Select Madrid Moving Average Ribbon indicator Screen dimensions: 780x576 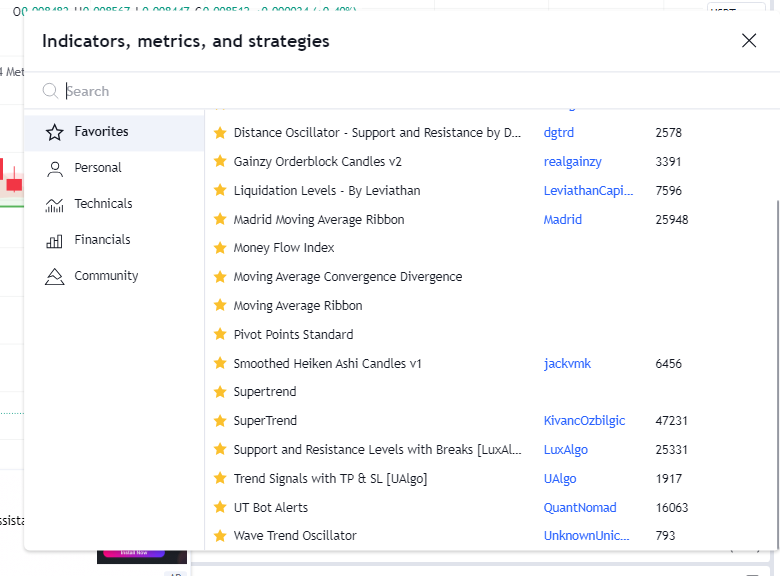319,219
